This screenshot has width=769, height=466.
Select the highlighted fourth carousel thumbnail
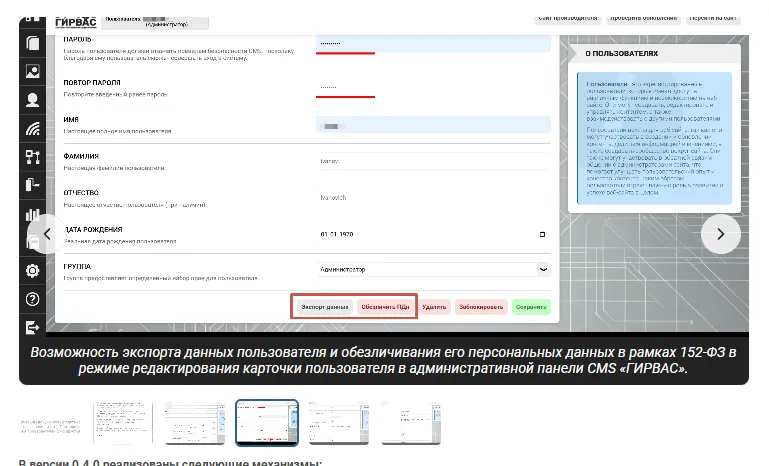267,423
